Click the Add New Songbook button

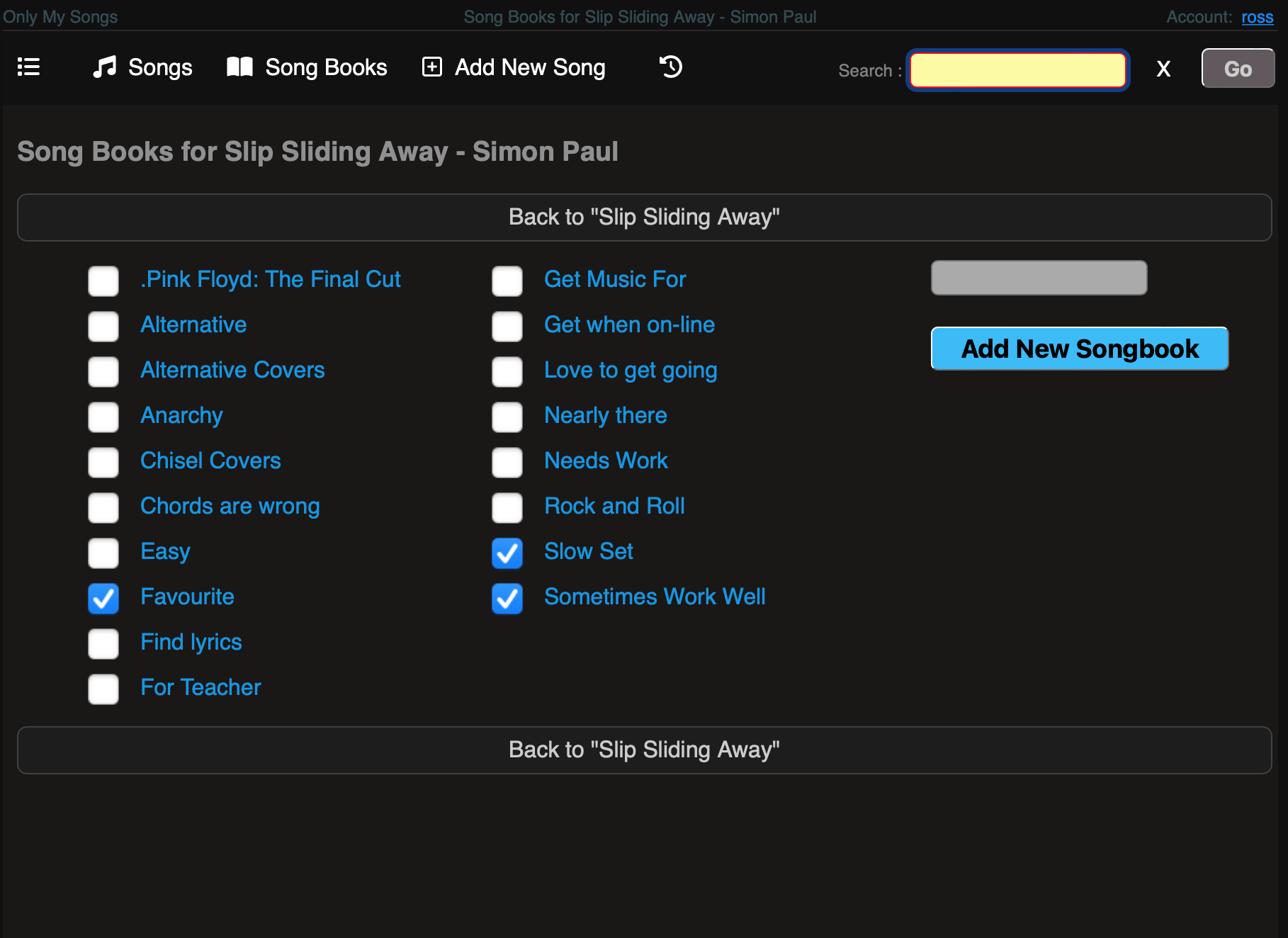coord(1079,349)
